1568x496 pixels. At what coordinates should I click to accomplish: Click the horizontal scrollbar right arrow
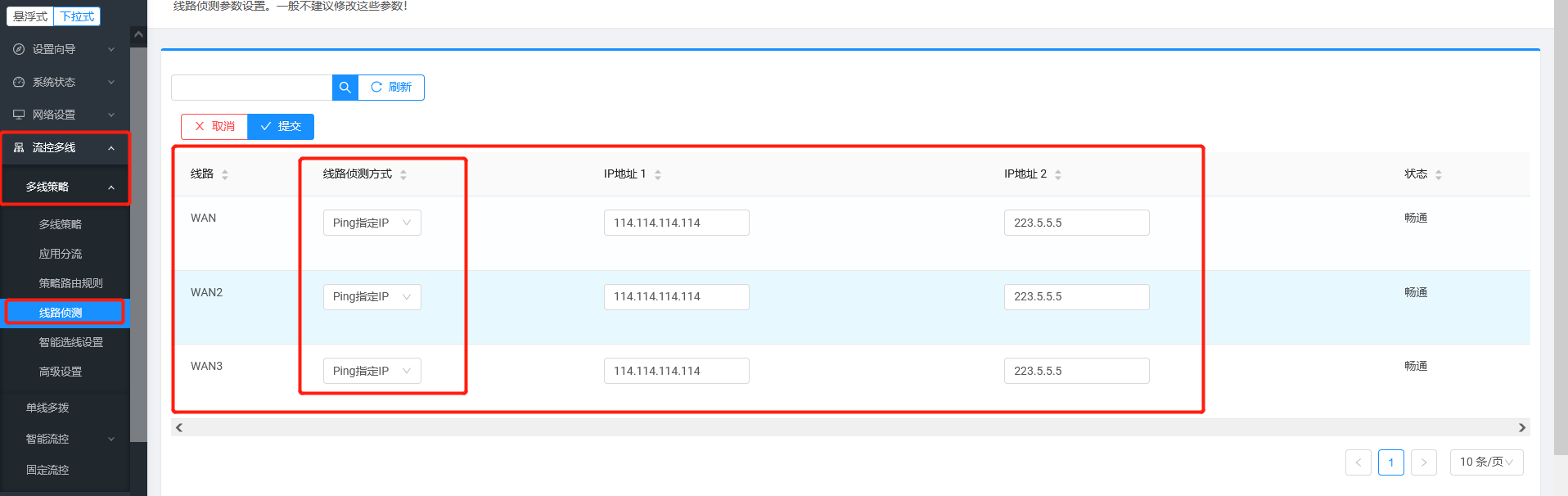pyautogui.click(x=1522, y=427)
